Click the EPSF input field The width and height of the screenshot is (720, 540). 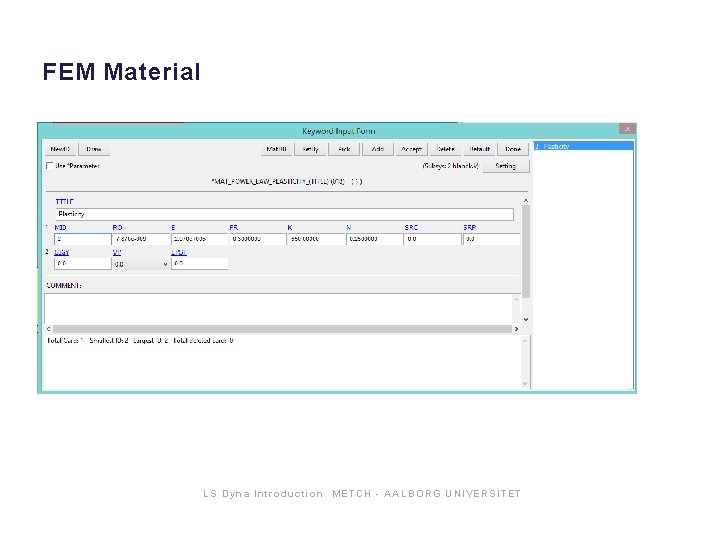pos(199,264)
